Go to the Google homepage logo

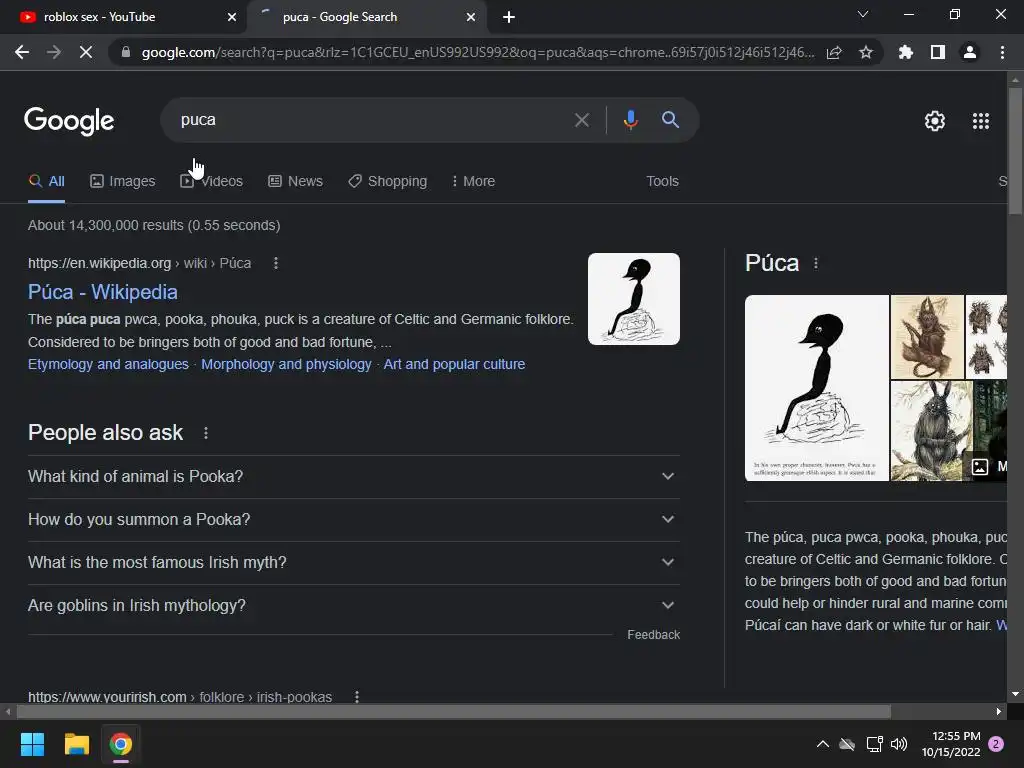click(69, 121)
